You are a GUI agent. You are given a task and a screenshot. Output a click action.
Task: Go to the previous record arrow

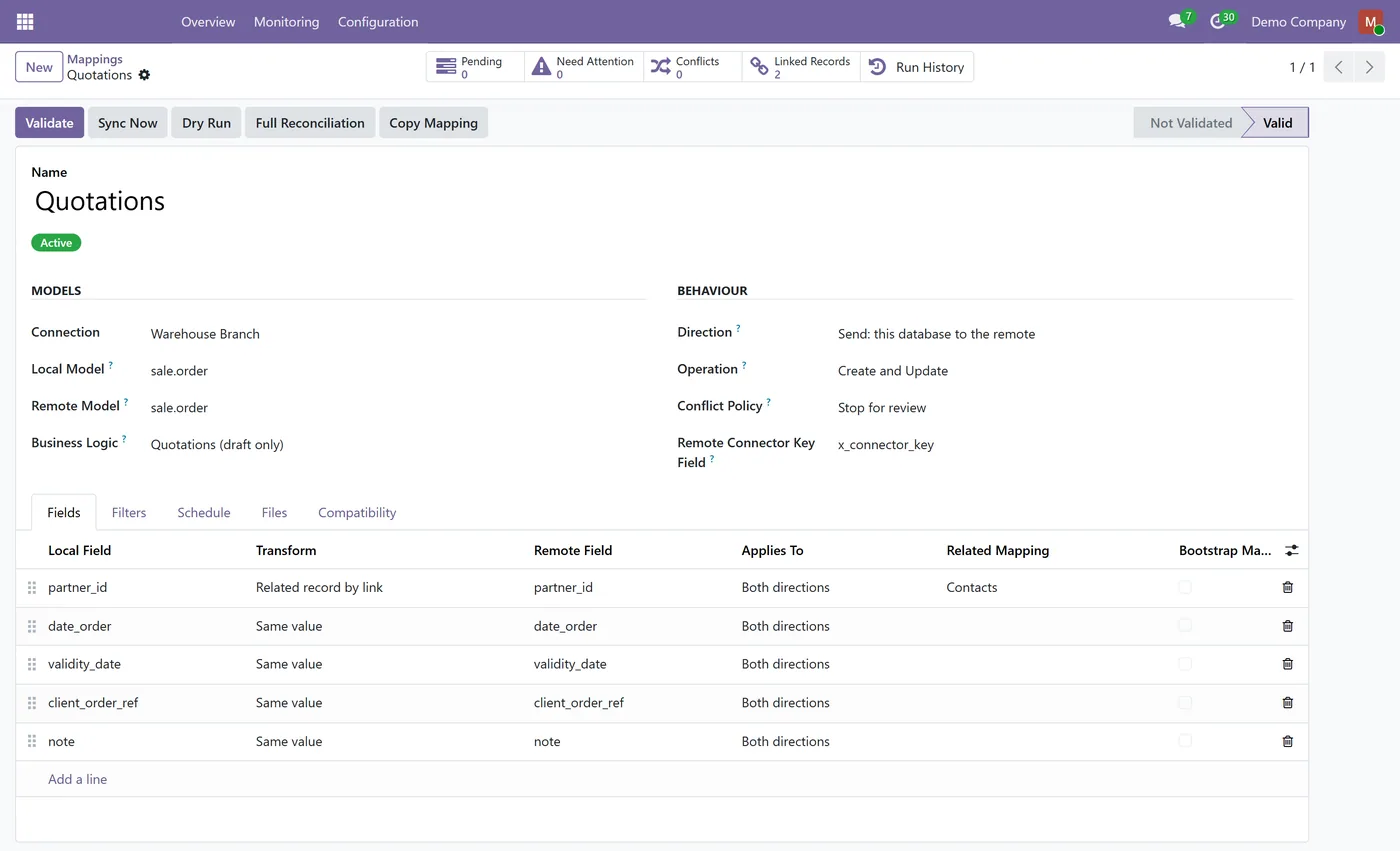tap(1339, 67)
